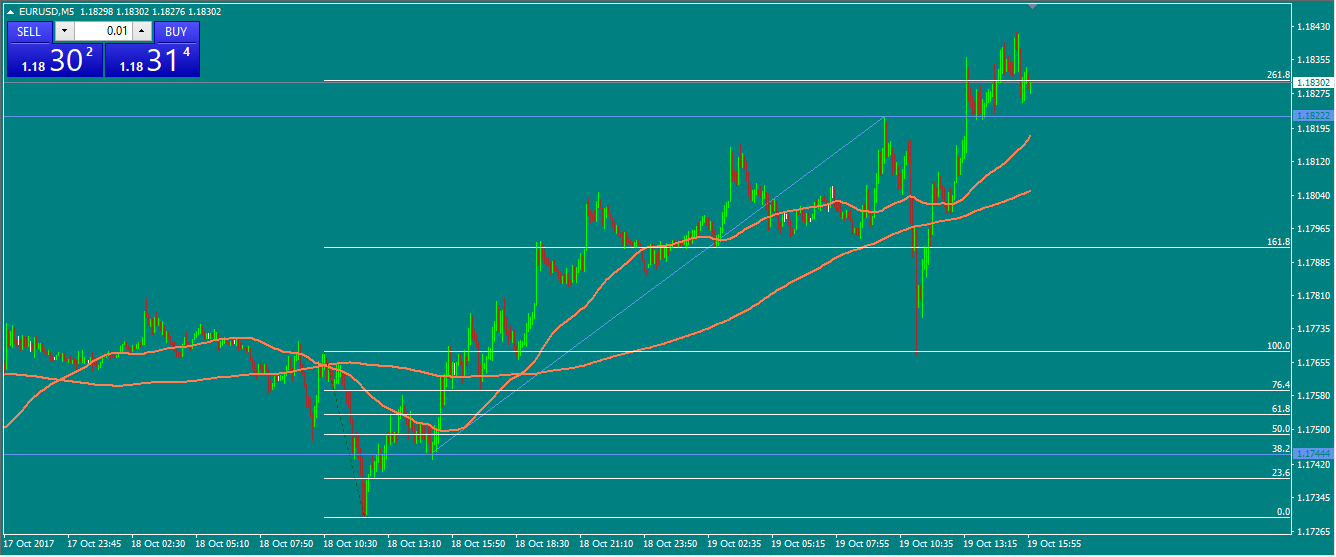Screen dimensions: 1336x557
Task: Click the Fibonacci 261.8 level label
Action: click(x=1278, y=75)
